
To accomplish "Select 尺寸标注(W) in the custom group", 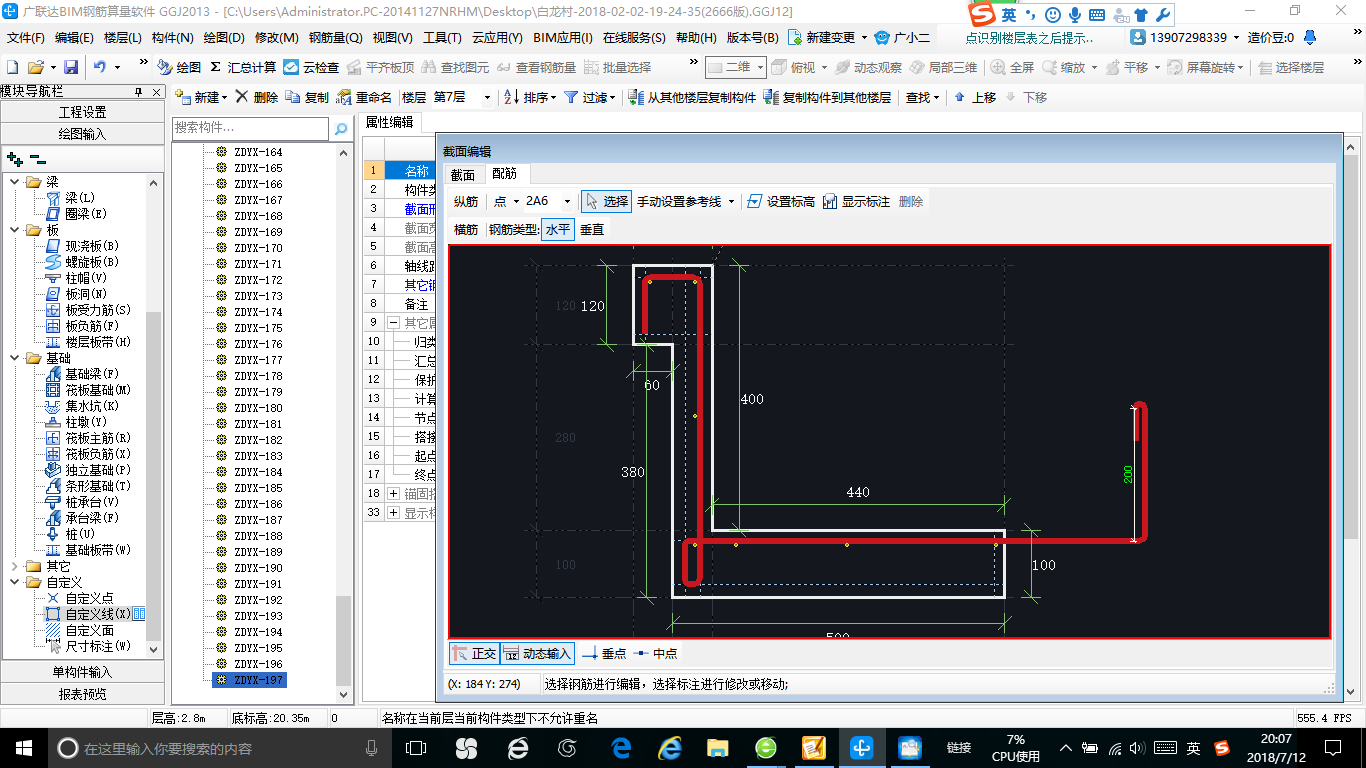I will (x=89, y=646).
